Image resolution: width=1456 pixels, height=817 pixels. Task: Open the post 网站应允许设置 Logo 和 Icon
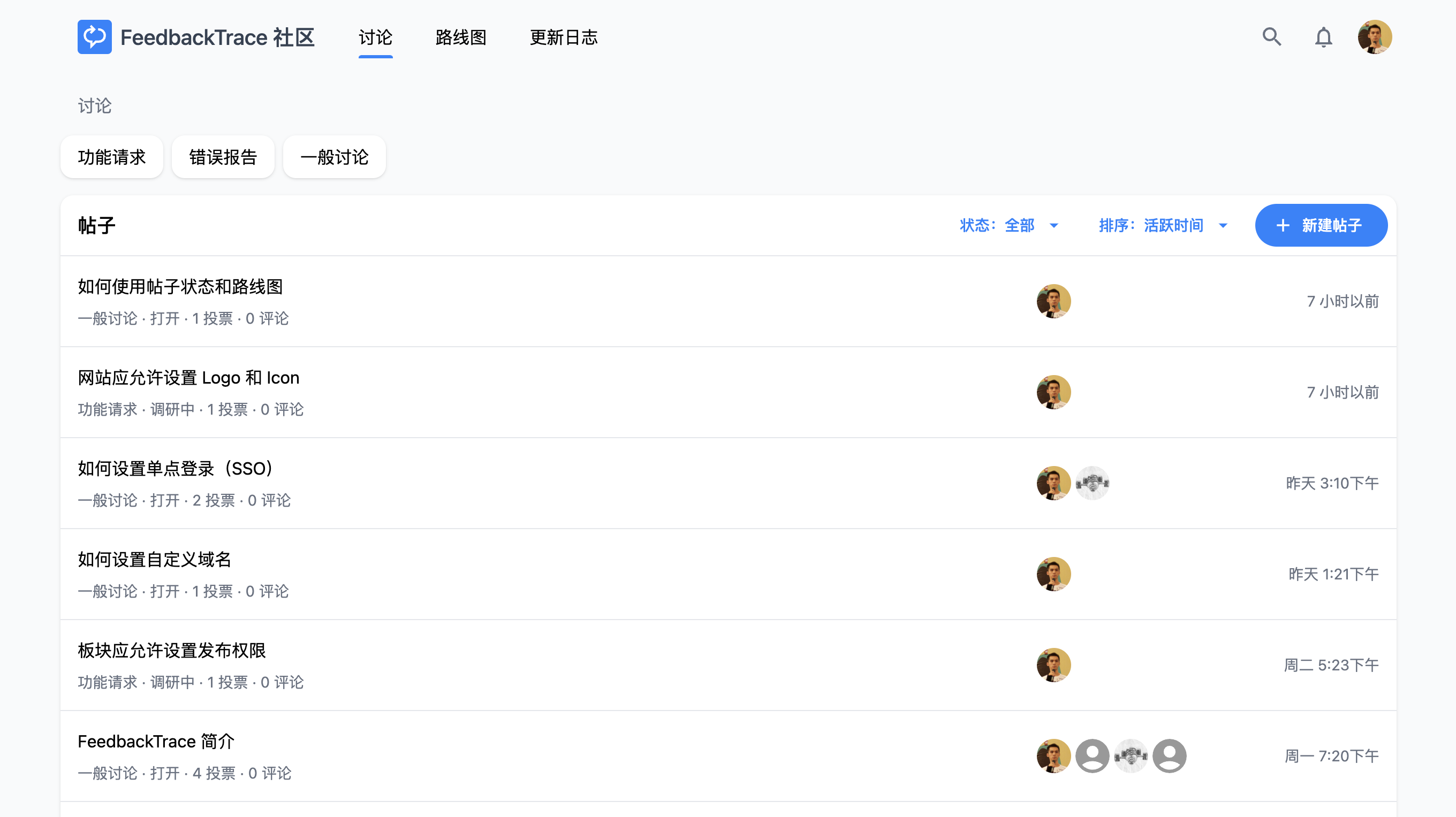tap(188, 377)
